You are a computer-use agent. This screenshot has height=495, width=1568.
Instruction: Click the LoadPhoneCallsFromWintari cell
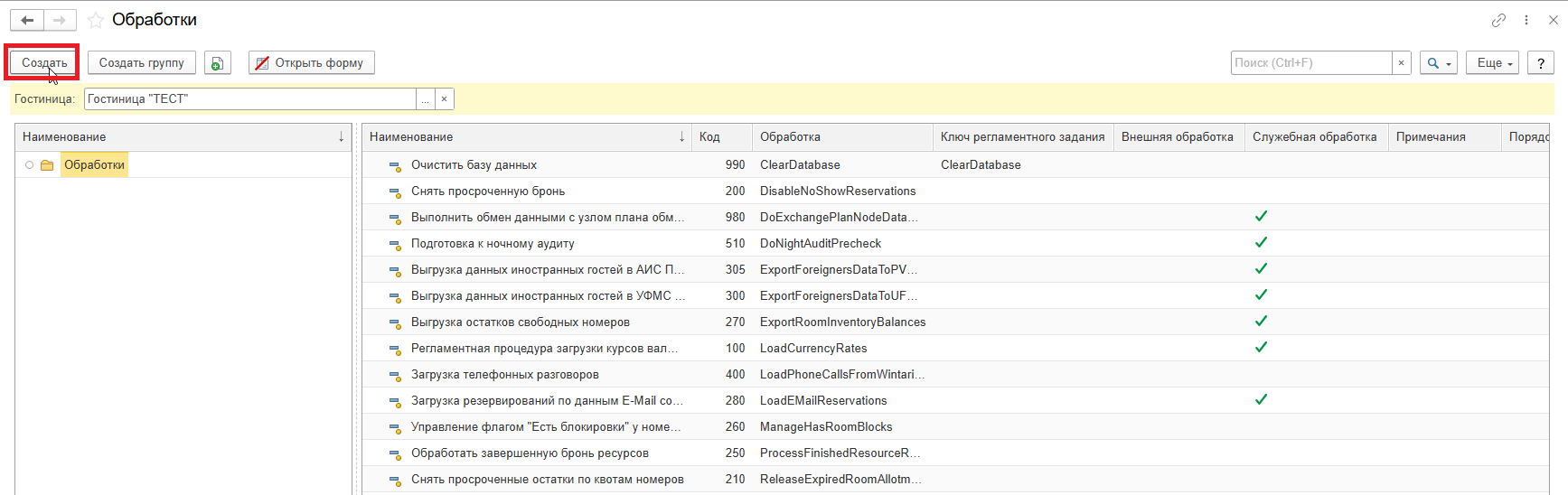coord(842,374)
